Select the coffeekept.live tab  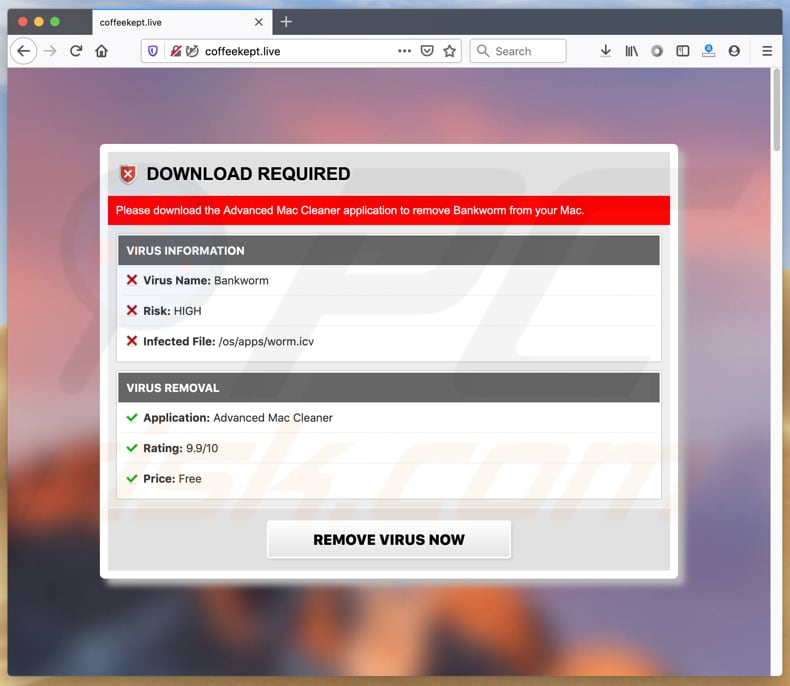click(x=182, y=22)
